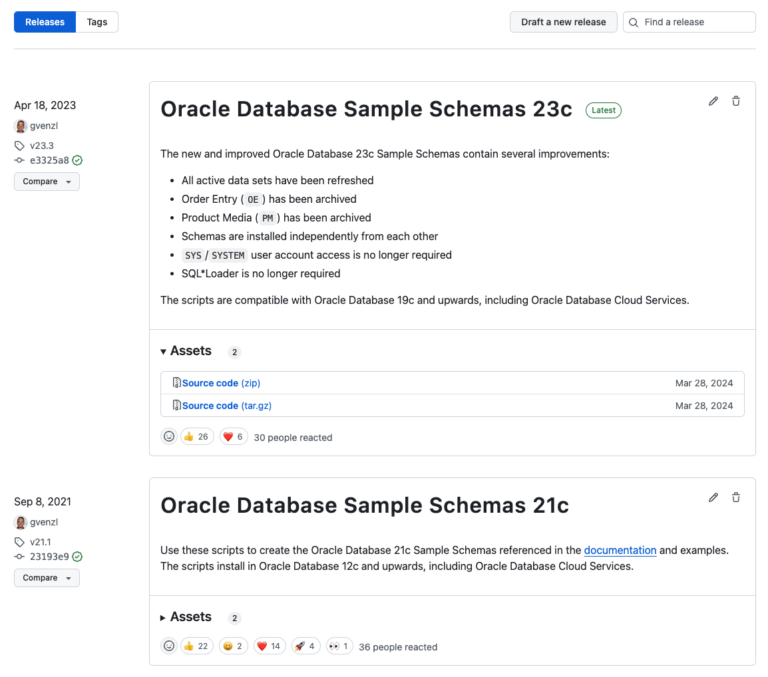The height and width of the screenshot is (677, 768).
Task: Open the emoji reaction picker on 23c release
Action: [x=169, y=437]
